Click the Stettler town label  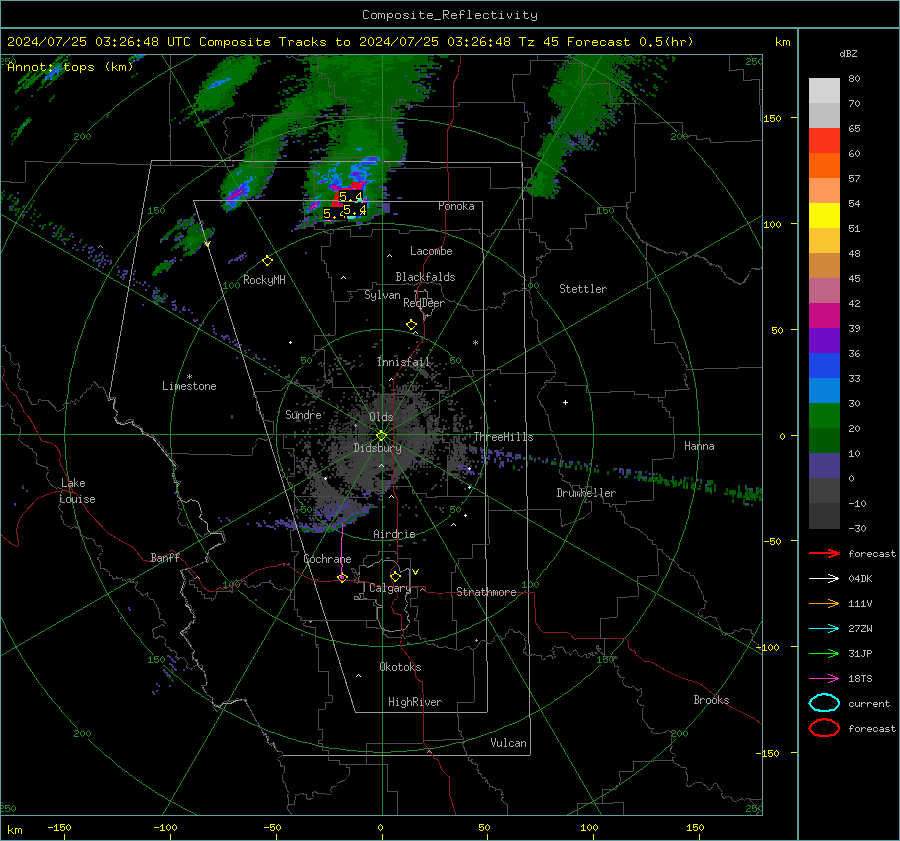pos(583,289)
